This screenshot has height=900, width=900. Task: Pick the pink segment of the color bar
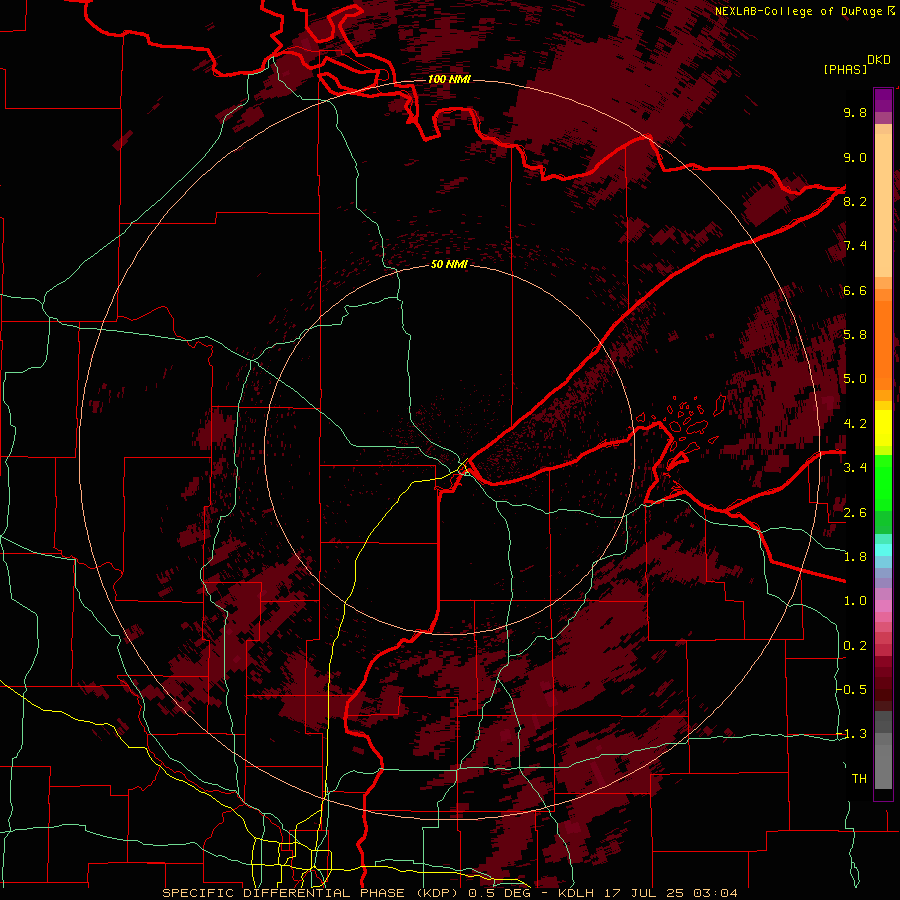point(883,606)
